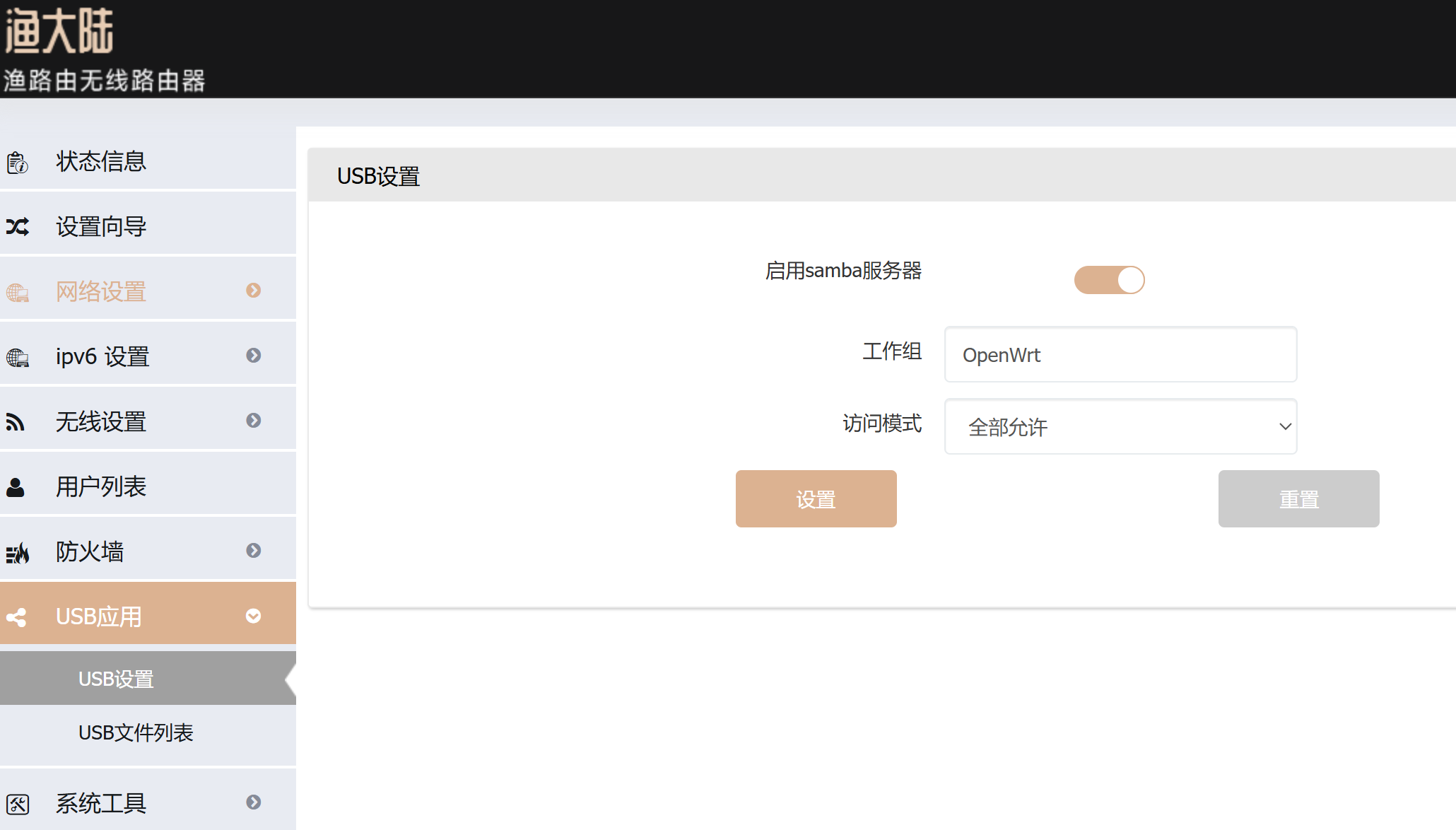This screenshot has height=830, width=1456.
Task: Click the share icon beside USB应用
Action: point(16,617)
